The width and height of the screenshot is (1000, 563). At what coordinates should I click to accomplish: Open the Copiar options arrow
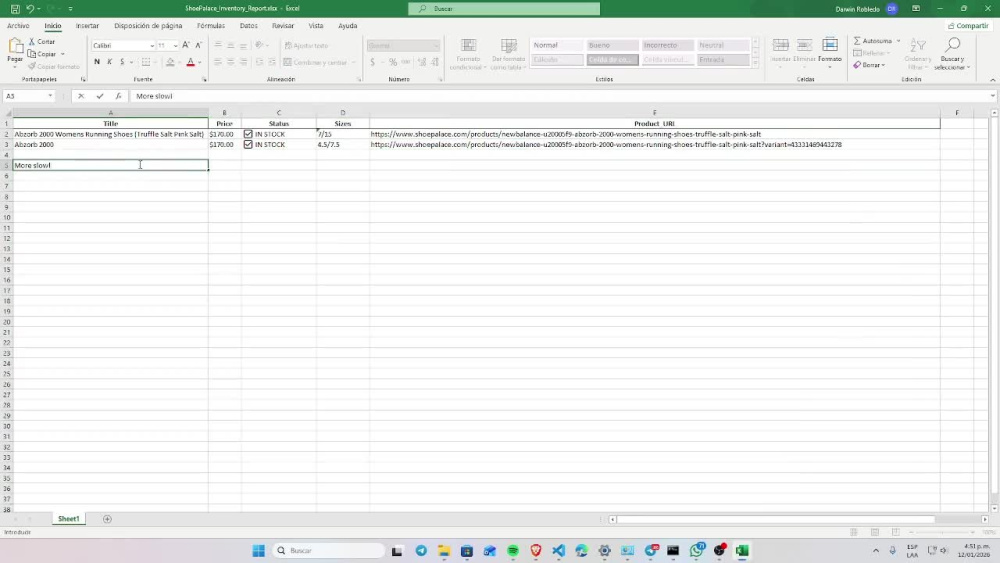62,54
